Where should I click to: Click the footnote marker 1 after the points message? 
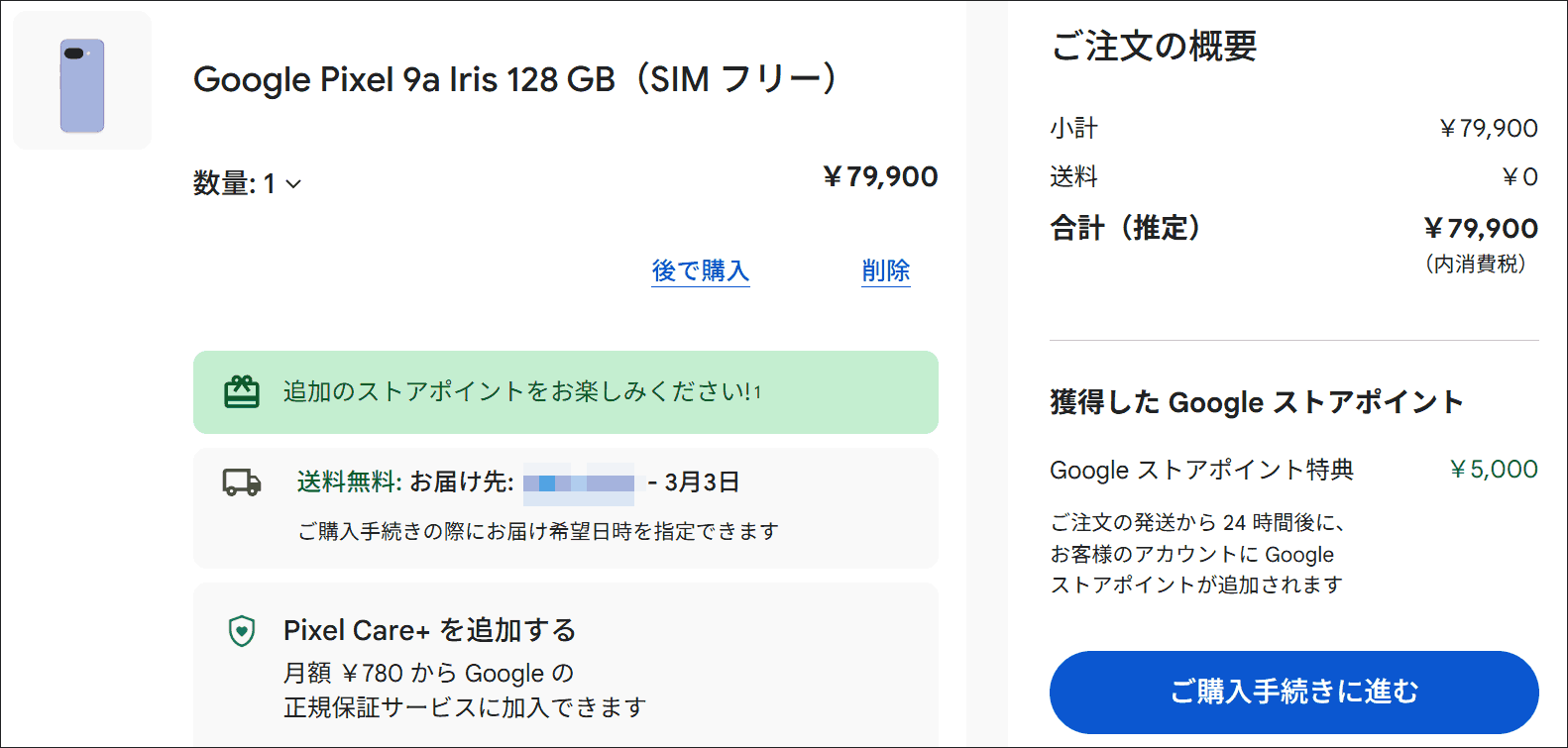755,389
